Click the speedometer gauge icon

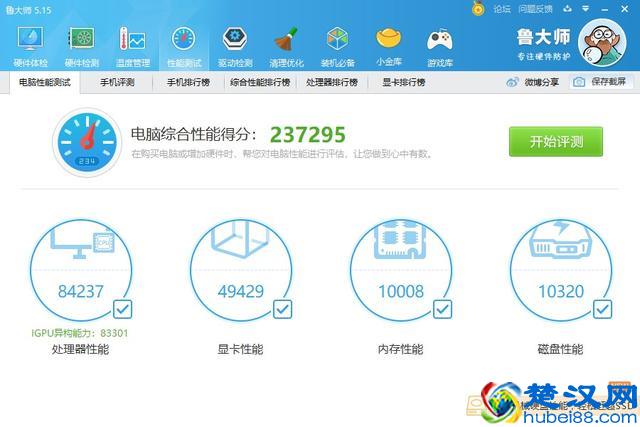tap(87, 142)
